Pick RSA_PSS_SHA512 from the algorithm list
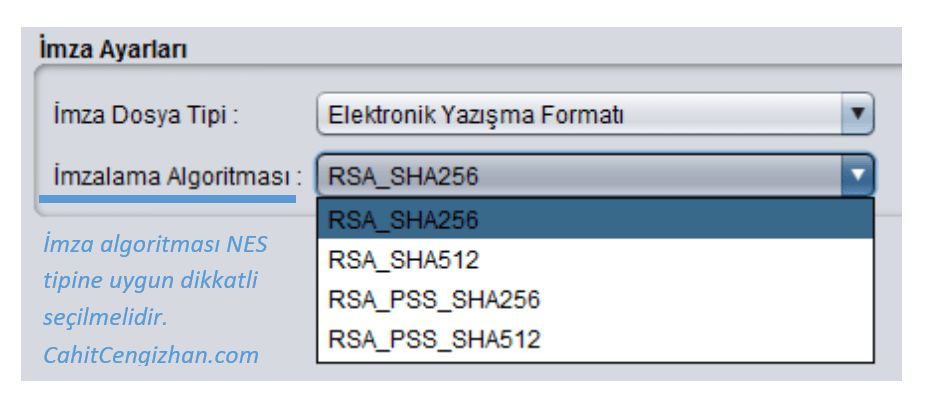The image size is (927, 406). (594, 340)
